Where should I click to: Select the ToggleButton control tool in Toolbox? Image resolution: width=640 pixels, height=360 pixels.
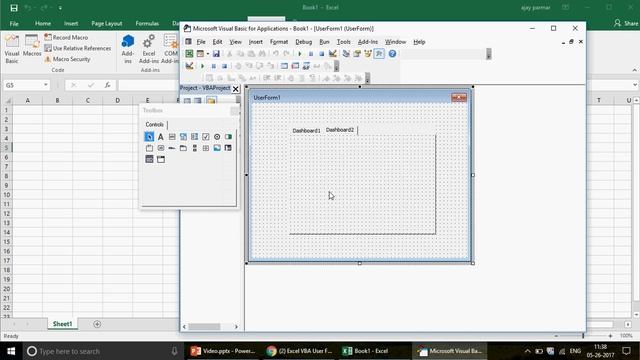point(228,137)
